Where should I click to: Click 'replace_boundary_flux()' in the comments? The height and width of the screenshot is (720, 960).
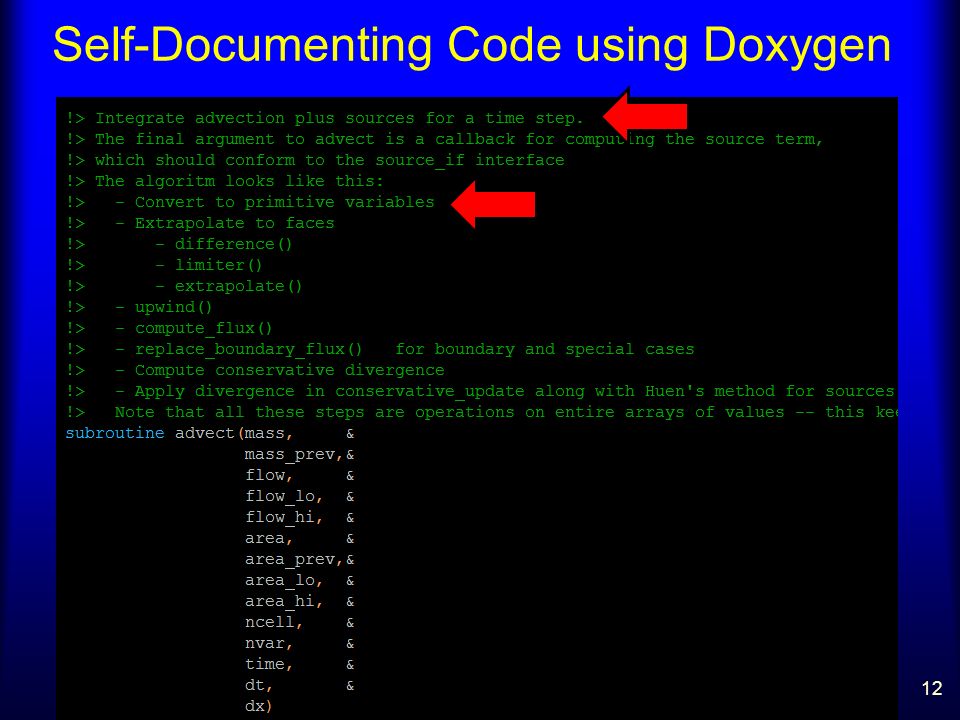click(x=249, y=350)
